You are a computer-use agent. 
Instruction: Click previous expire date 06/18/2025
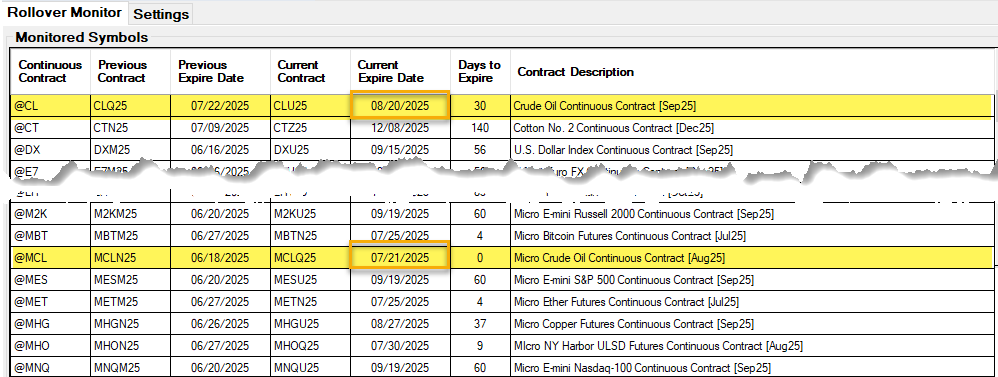220,258
